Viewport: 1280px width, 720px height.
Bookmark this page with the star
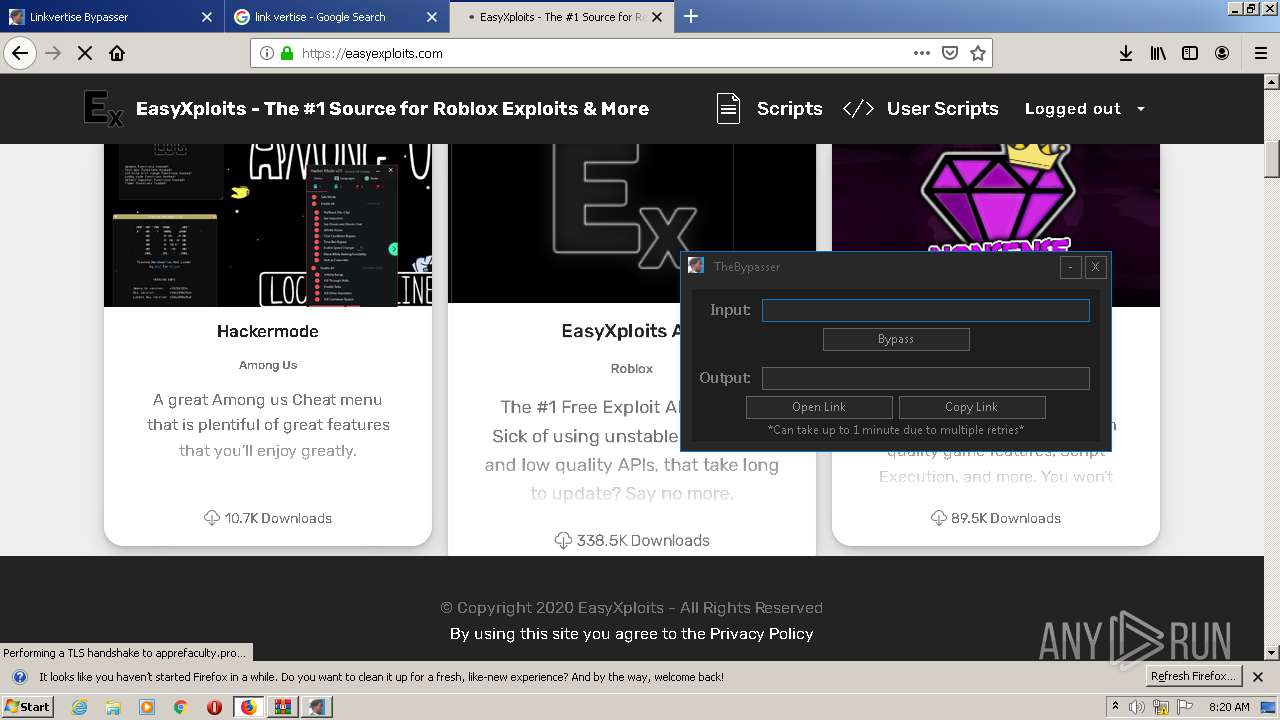pyautogui.click(x=978, y=53)
